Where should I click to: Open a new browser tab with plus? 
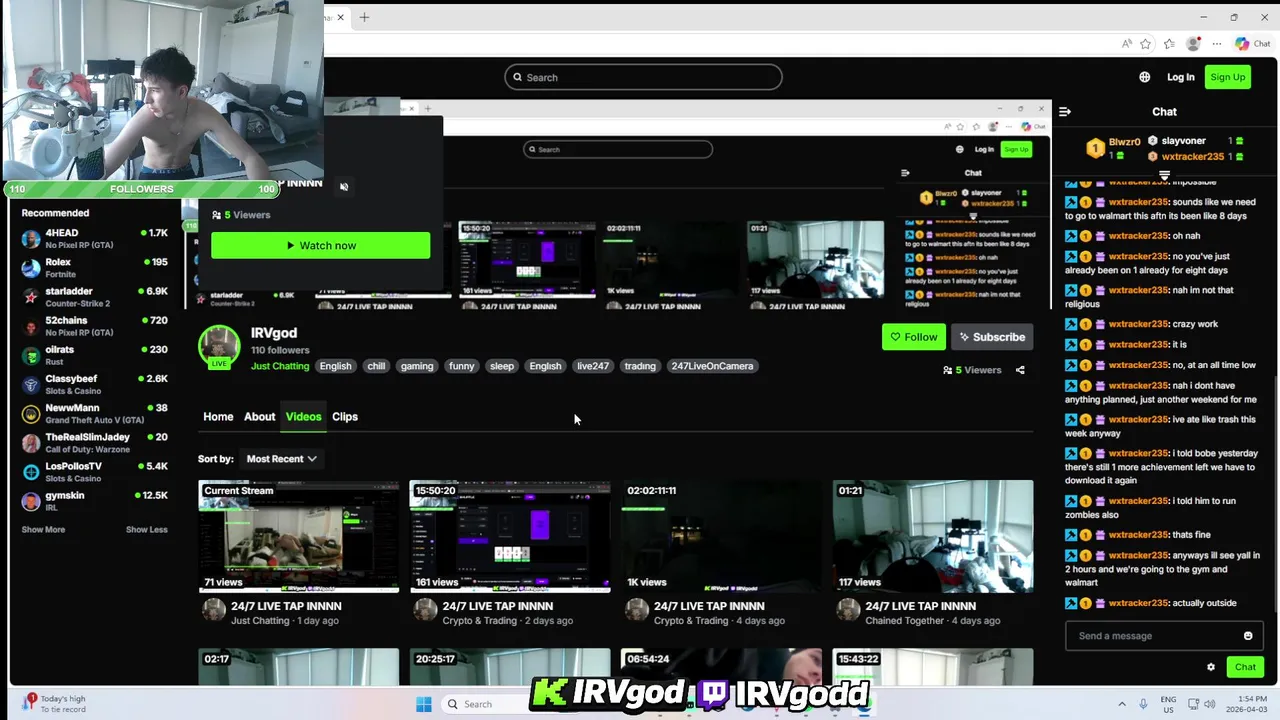[x=364, y=17]
